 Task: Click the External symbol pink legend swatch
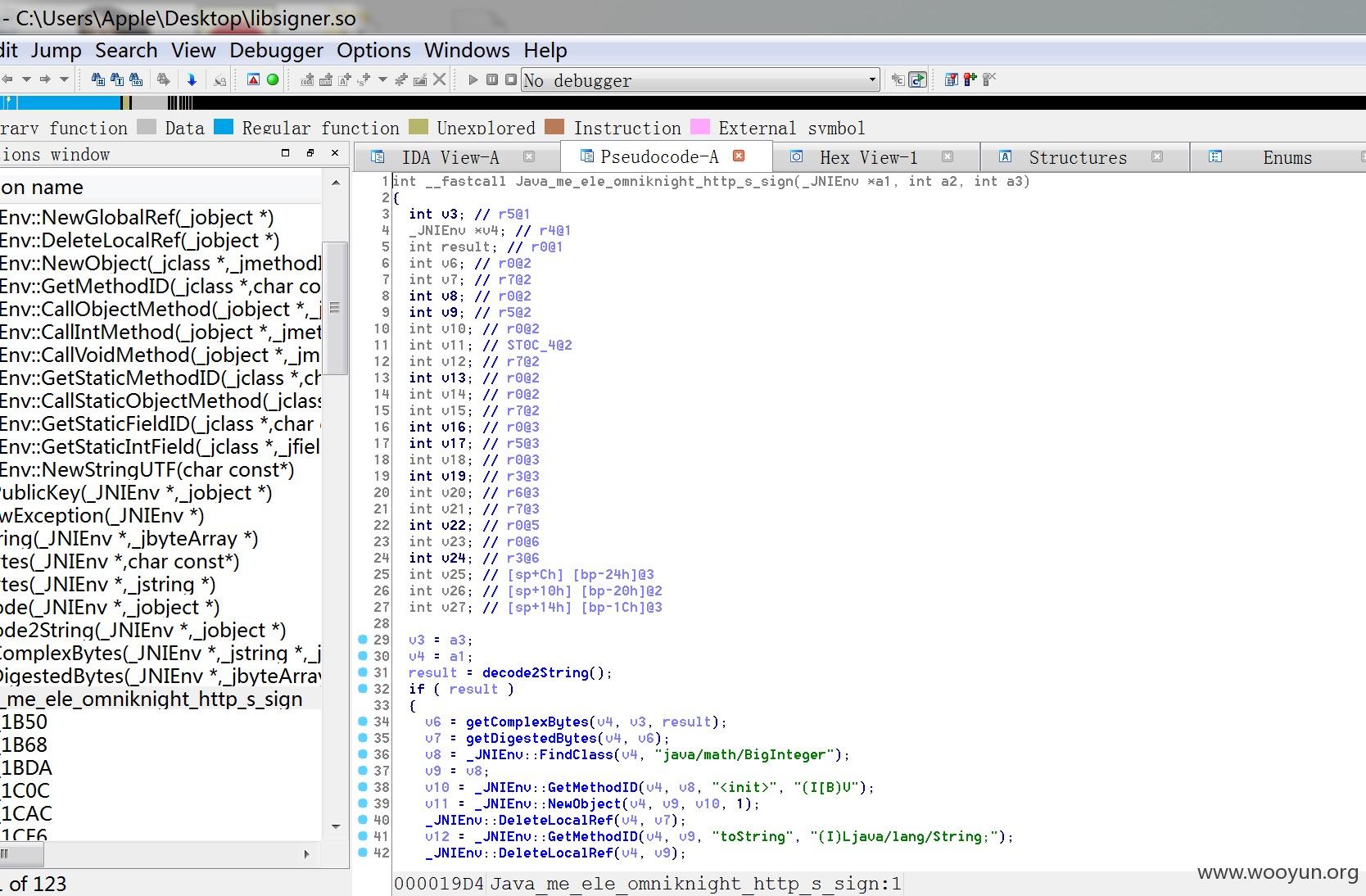pyautogui.click(x=700, y=127)
